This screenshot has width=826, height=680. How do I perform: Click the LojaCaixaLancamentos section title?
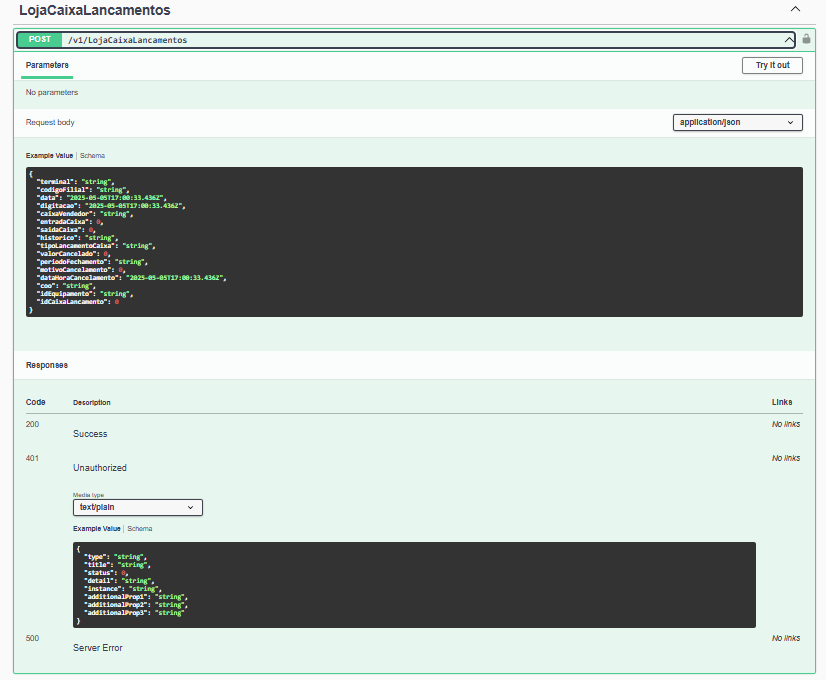[94, 10]
